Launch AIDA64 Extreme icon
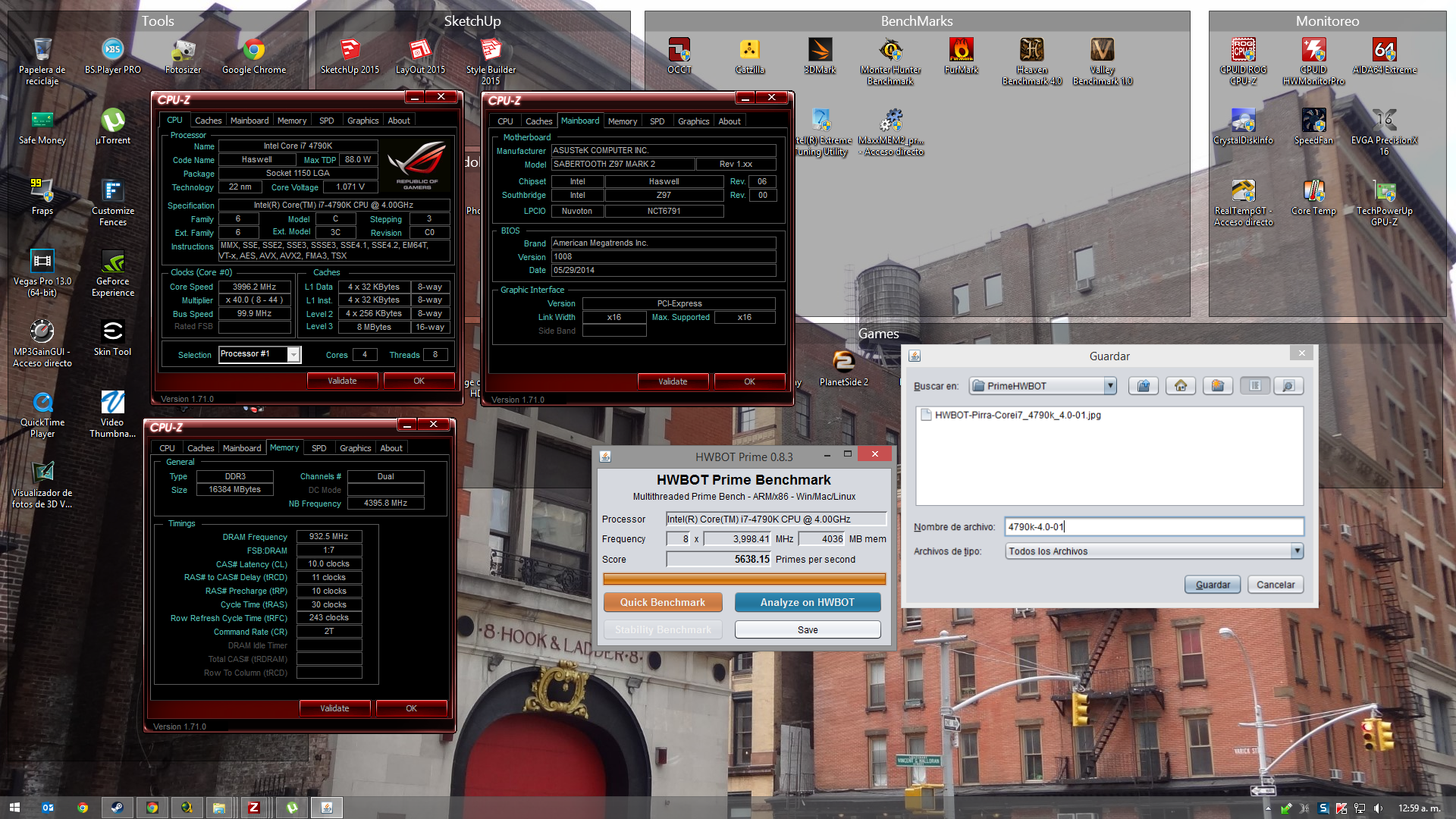This screenshot has width=1456, height=819. tap(1384, 57)
